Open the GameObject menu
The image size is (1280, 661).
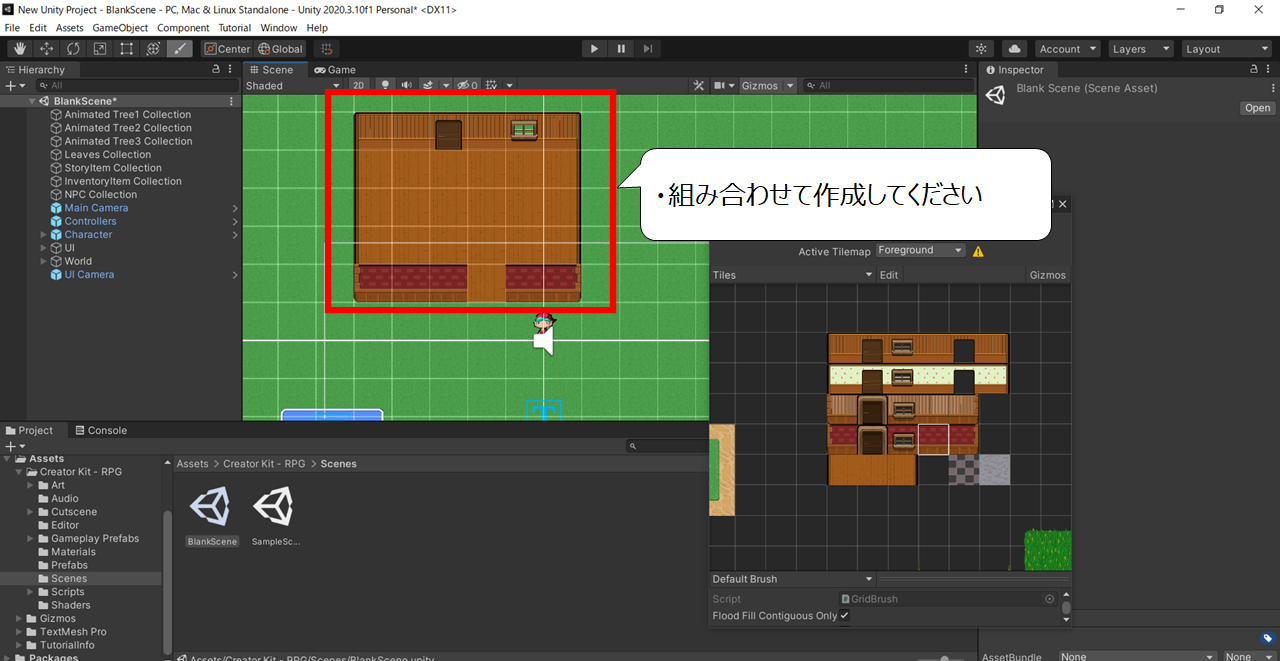coord(120,28)
